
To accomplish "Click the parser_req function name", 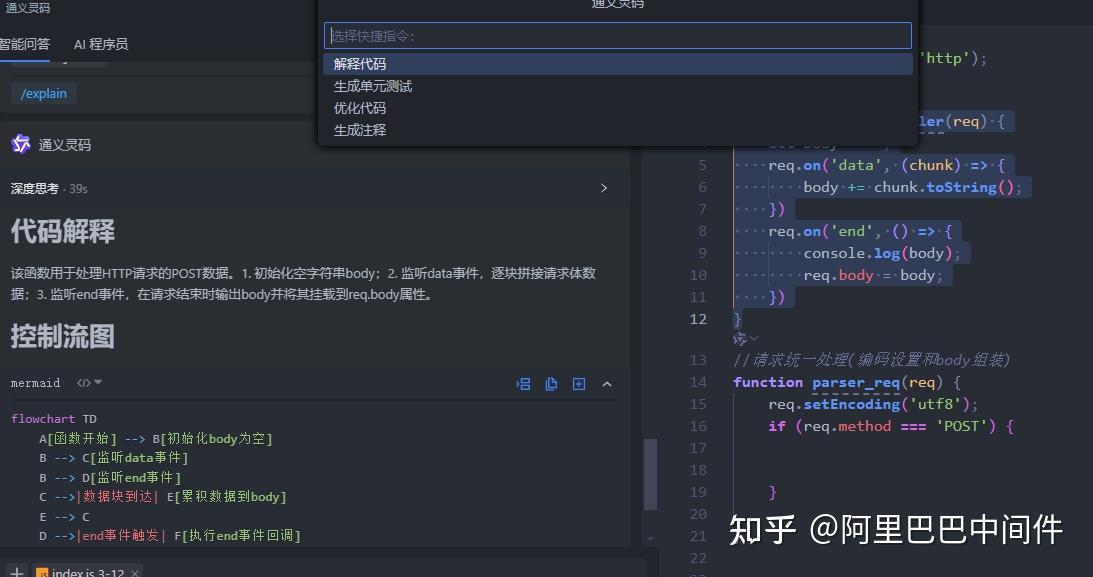I will coord(855,383).
